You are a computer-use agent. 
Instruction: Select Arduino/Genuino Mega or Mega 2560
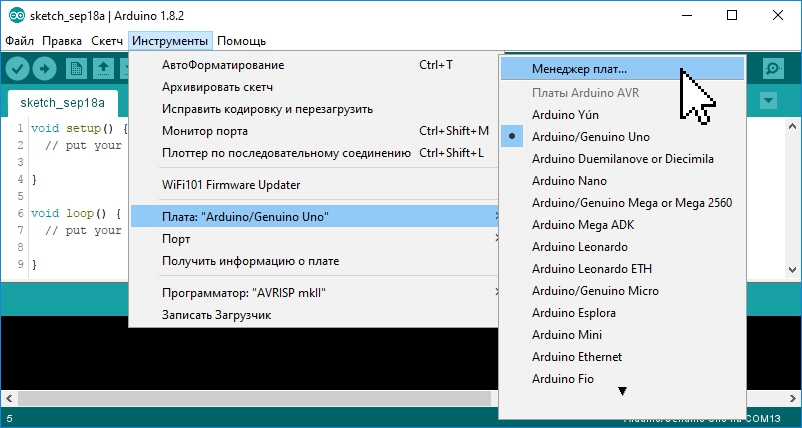click(x=622, y=202)
